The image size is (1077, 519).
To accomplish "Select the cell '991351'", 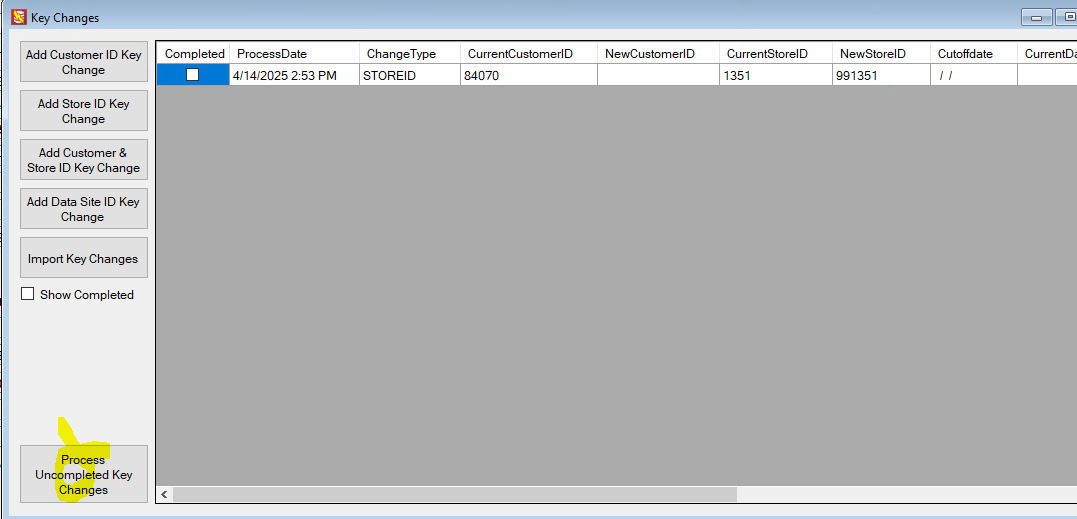I will click(x=881, y=75).
